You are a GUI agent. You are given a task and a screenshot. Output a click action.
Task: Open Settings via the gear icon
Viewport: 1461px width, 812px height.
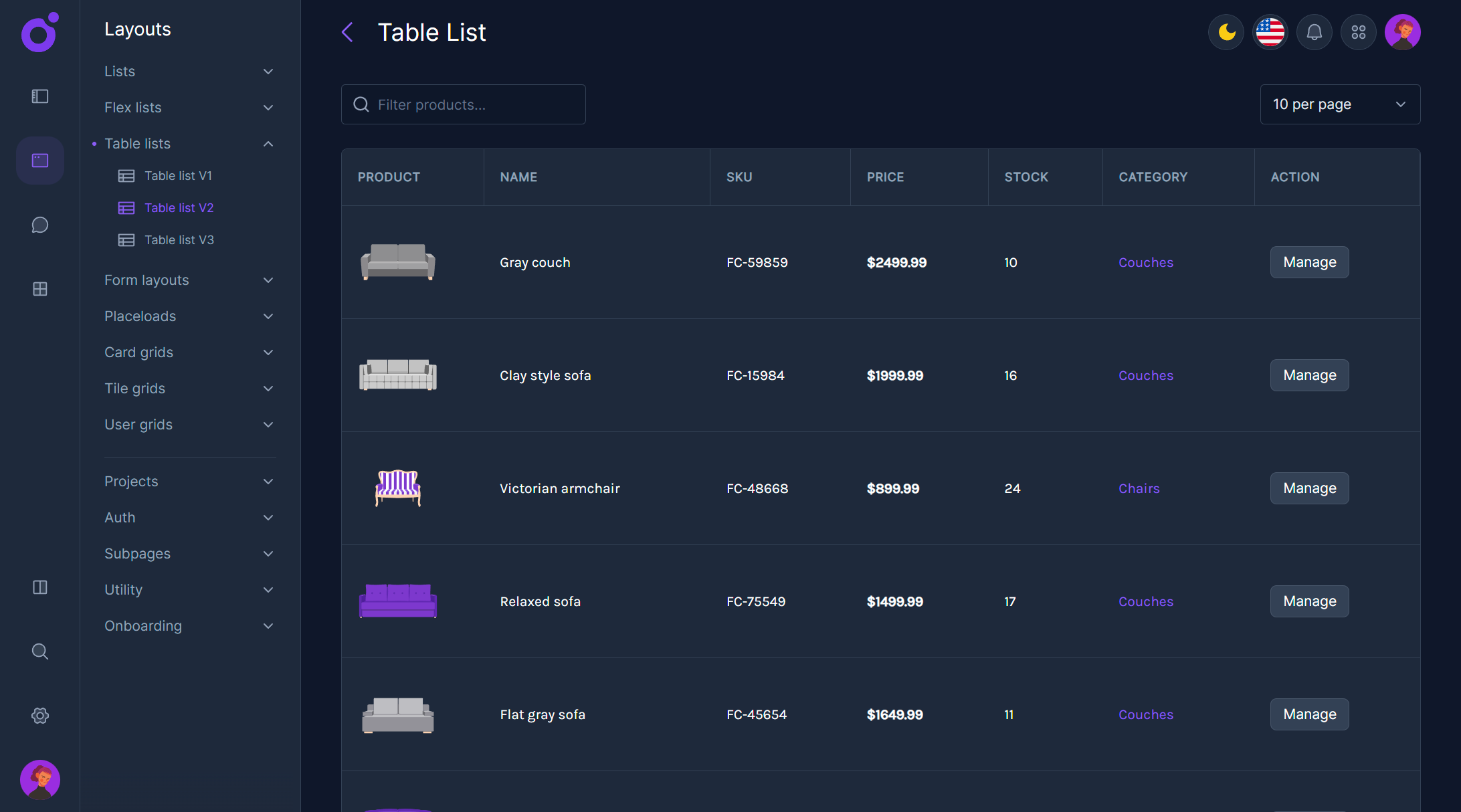pyautogui.click(x=39, y=715)
